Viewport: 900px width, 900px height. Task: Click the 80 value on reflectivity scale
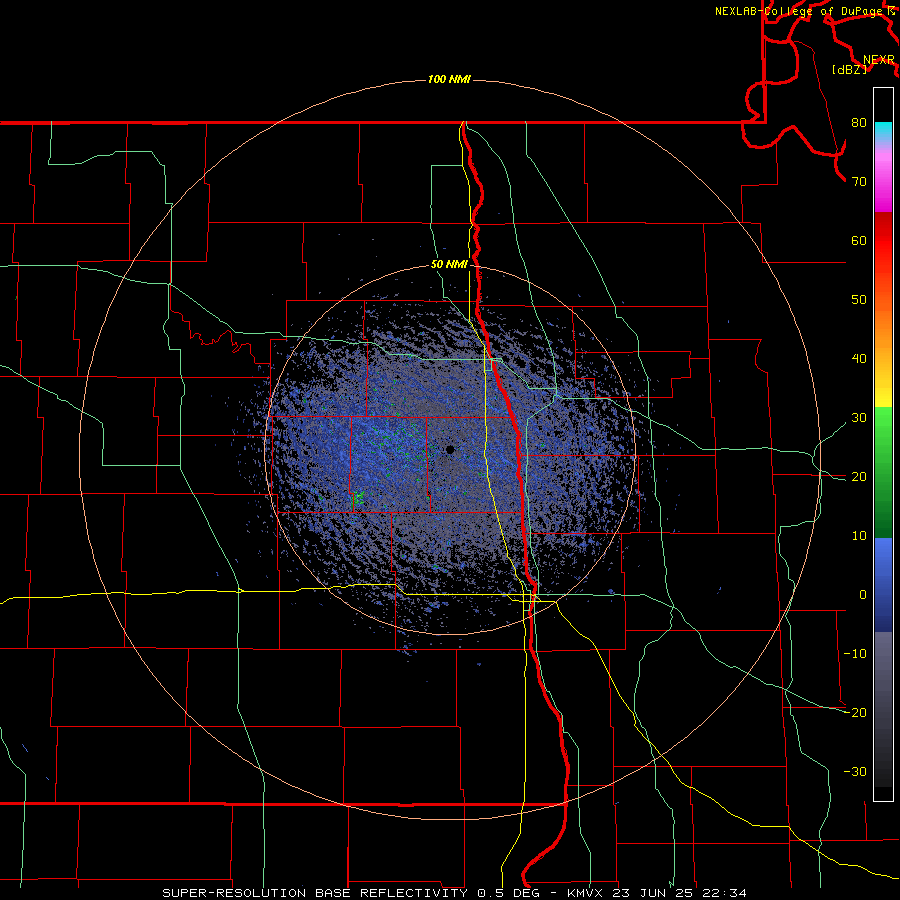[x=859, y=123]
